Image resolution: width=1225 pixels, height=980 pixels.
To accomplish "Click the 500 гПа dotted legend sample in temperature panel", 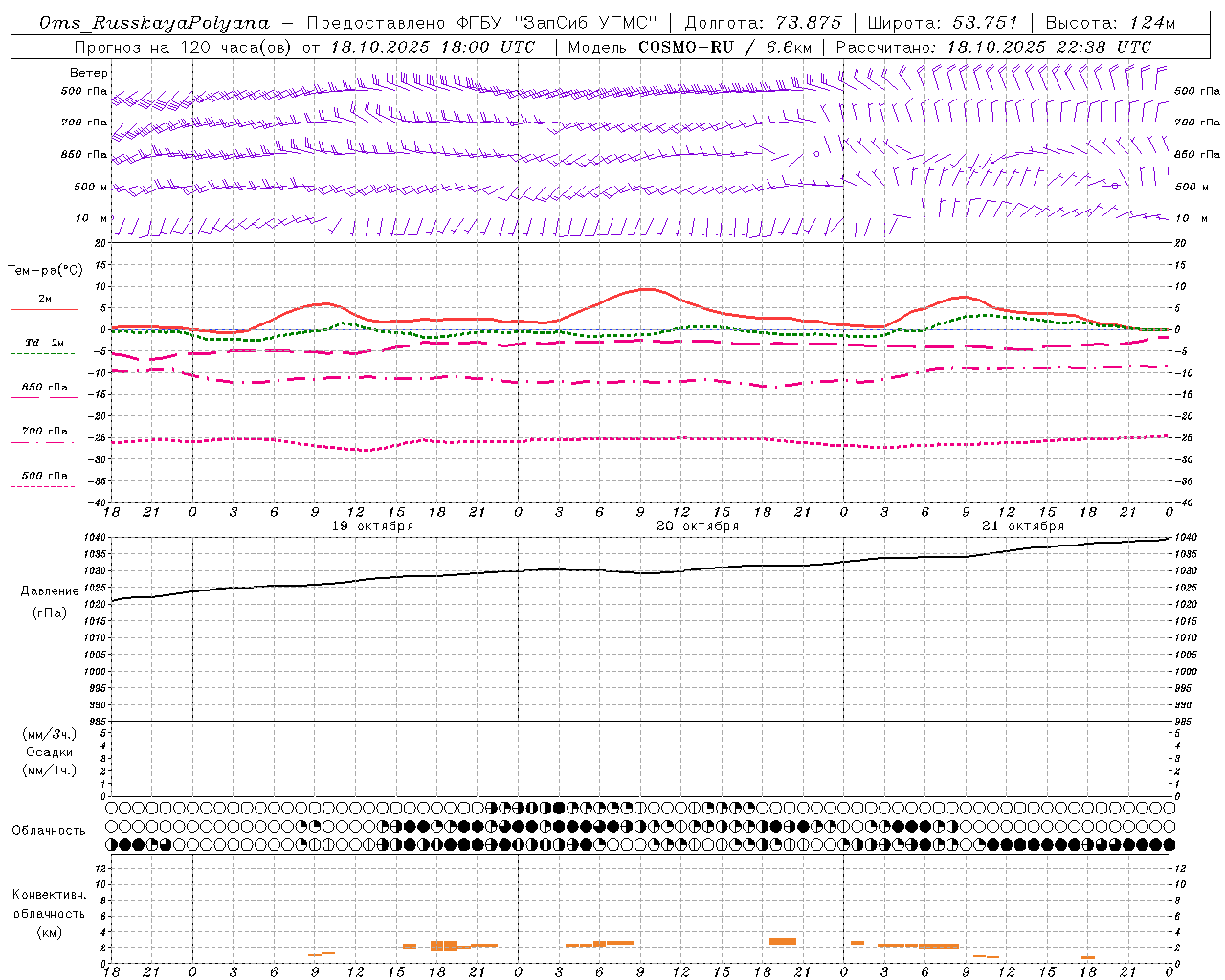I will click(42, 486).
